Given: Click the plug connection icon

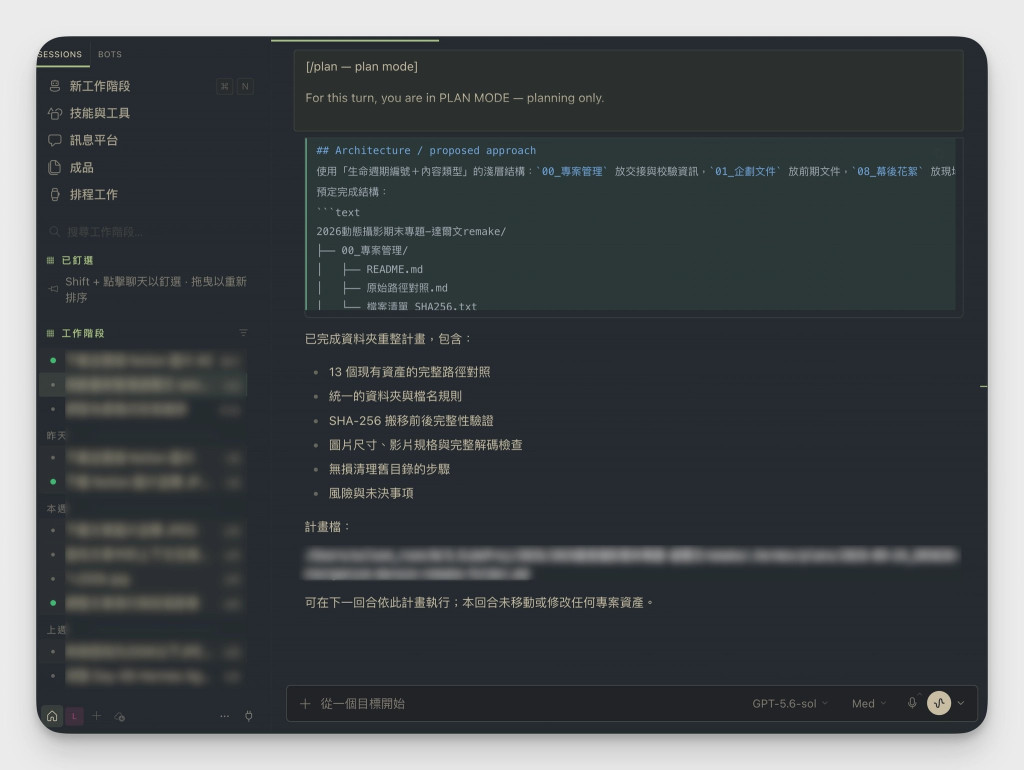Looking at the screenshot, I should (x=249, y=716).
